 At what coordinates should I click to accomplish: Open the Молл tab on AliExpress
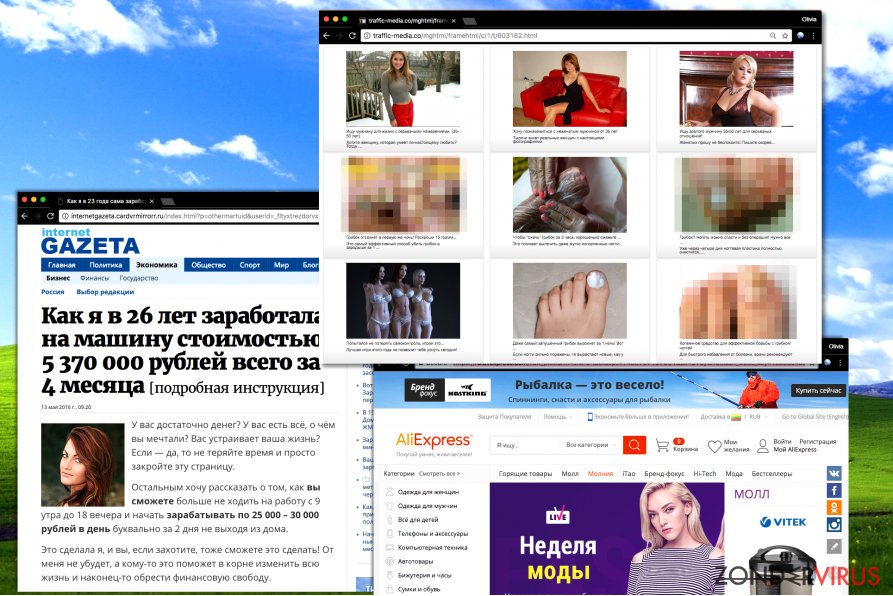(x=570, y=474)
